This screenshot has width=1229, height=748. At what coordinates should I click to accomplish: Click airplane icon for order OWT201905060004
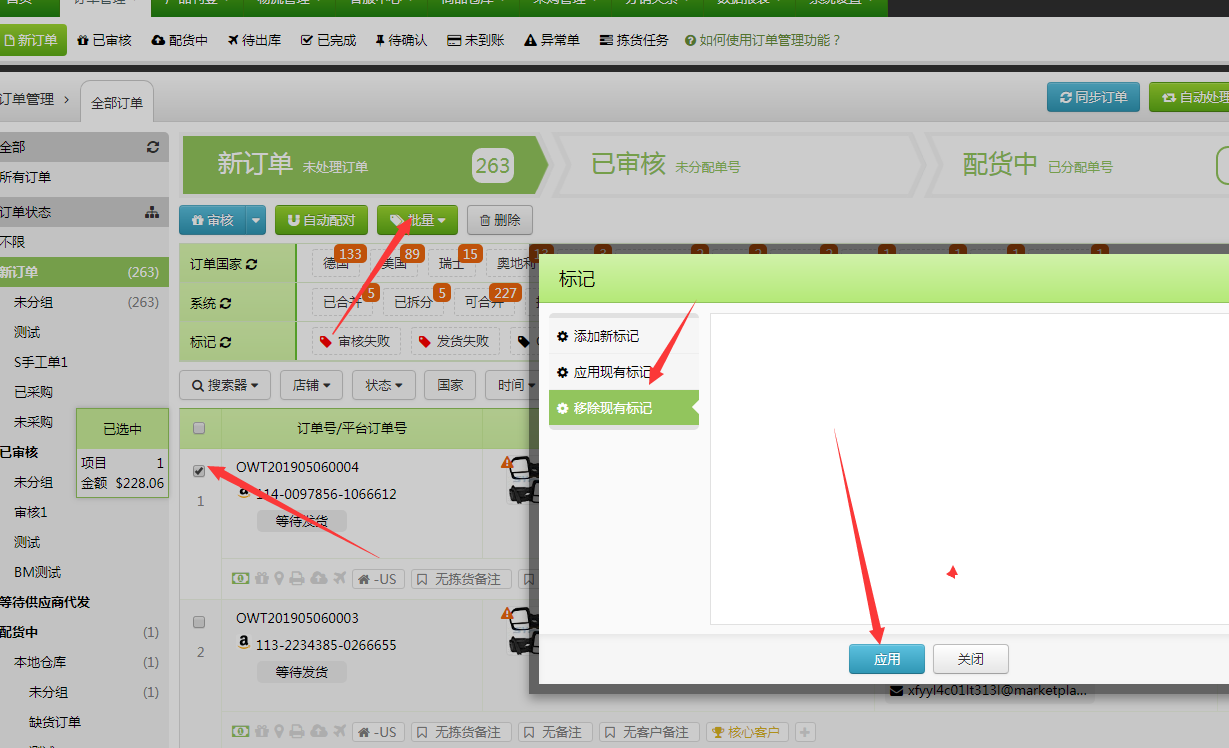pyautogui.click(x=339, y=579)
